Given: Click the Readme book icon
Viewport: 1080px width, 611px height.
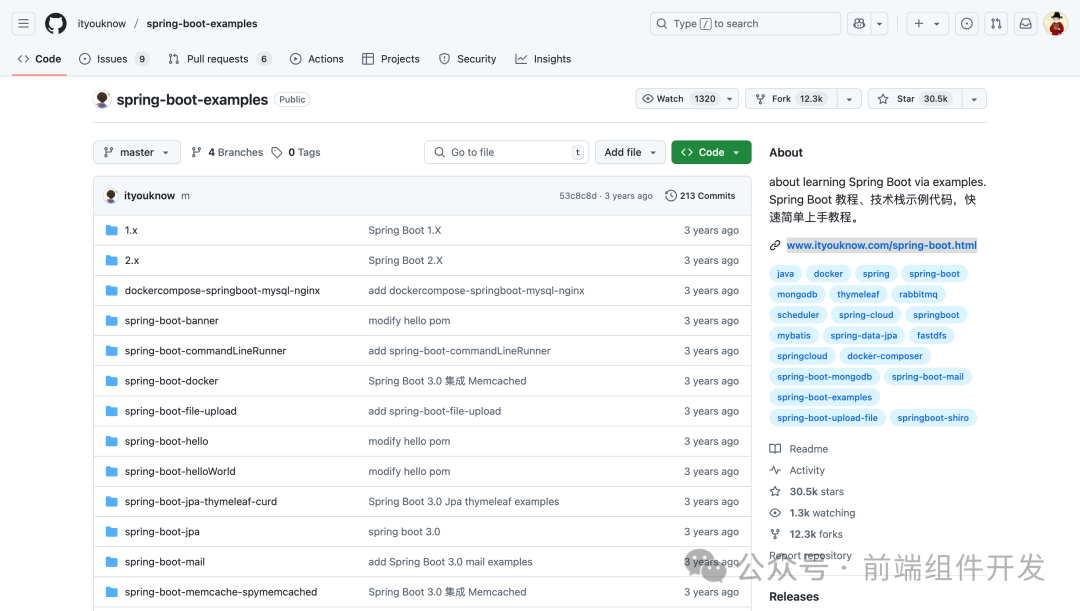Looking at the screenshot, I should (775, 449).
